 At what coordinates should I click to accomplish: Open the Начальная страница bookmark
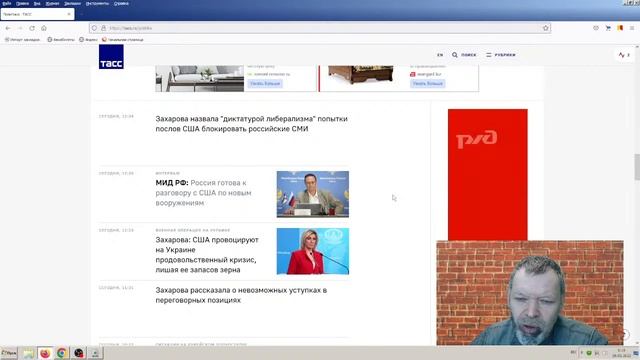coord(122,40)
